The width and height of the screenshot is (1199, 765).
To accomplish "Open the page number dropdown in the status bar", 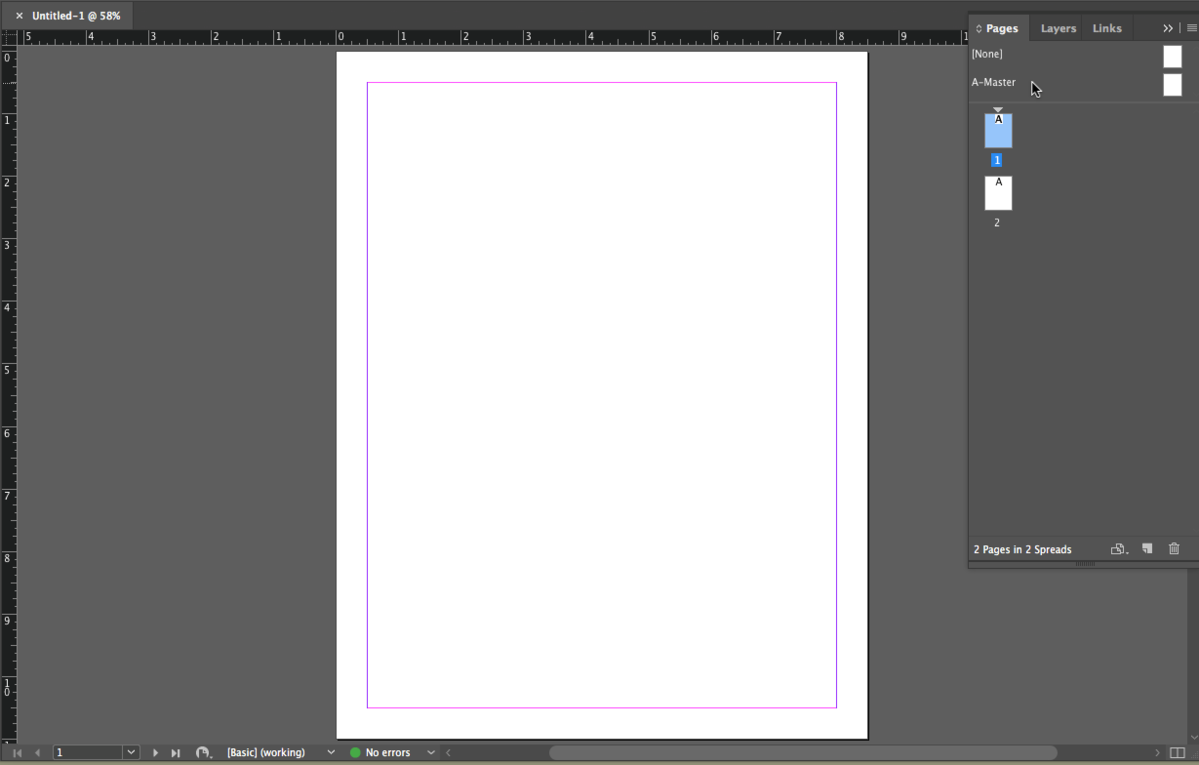I will tap(130, 753).
